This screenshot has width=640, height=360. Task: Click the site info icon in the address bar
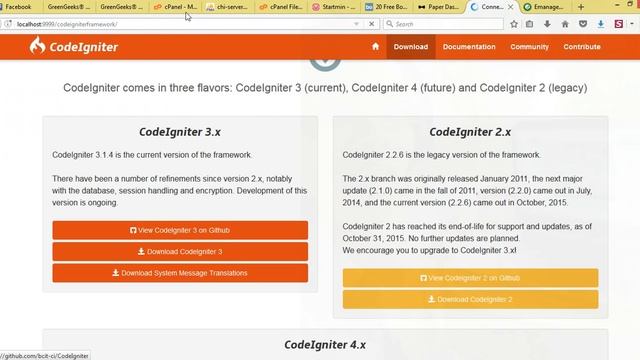(8, 24)
